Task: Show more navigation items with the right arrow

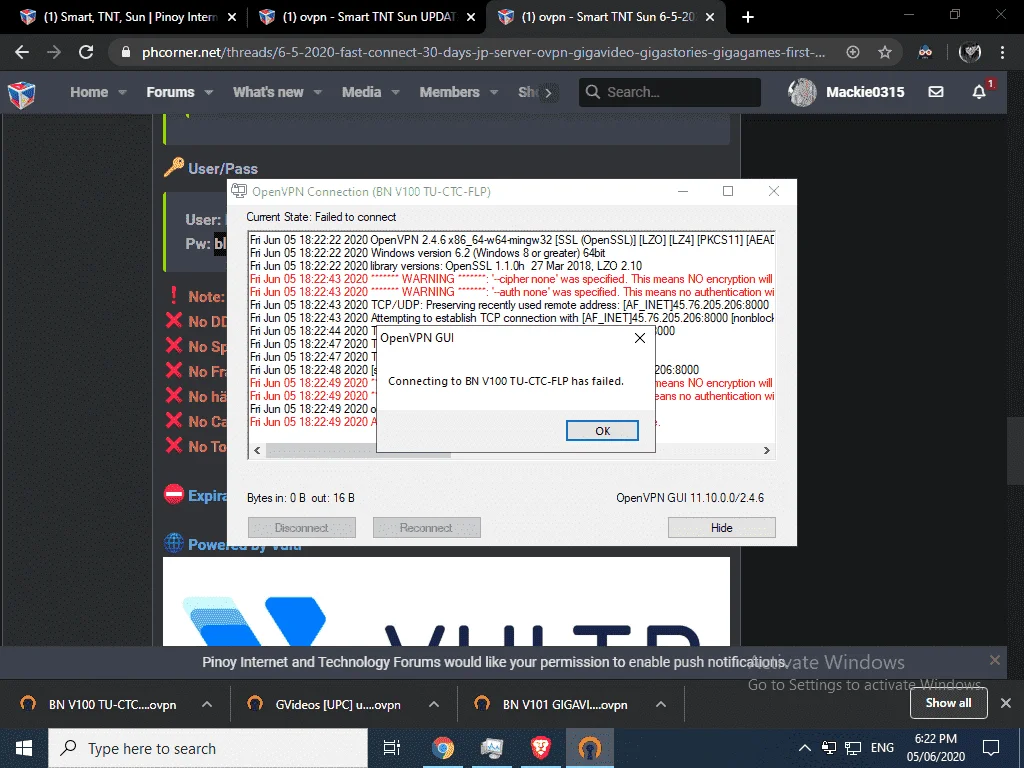Action: [x=548, y=93]
